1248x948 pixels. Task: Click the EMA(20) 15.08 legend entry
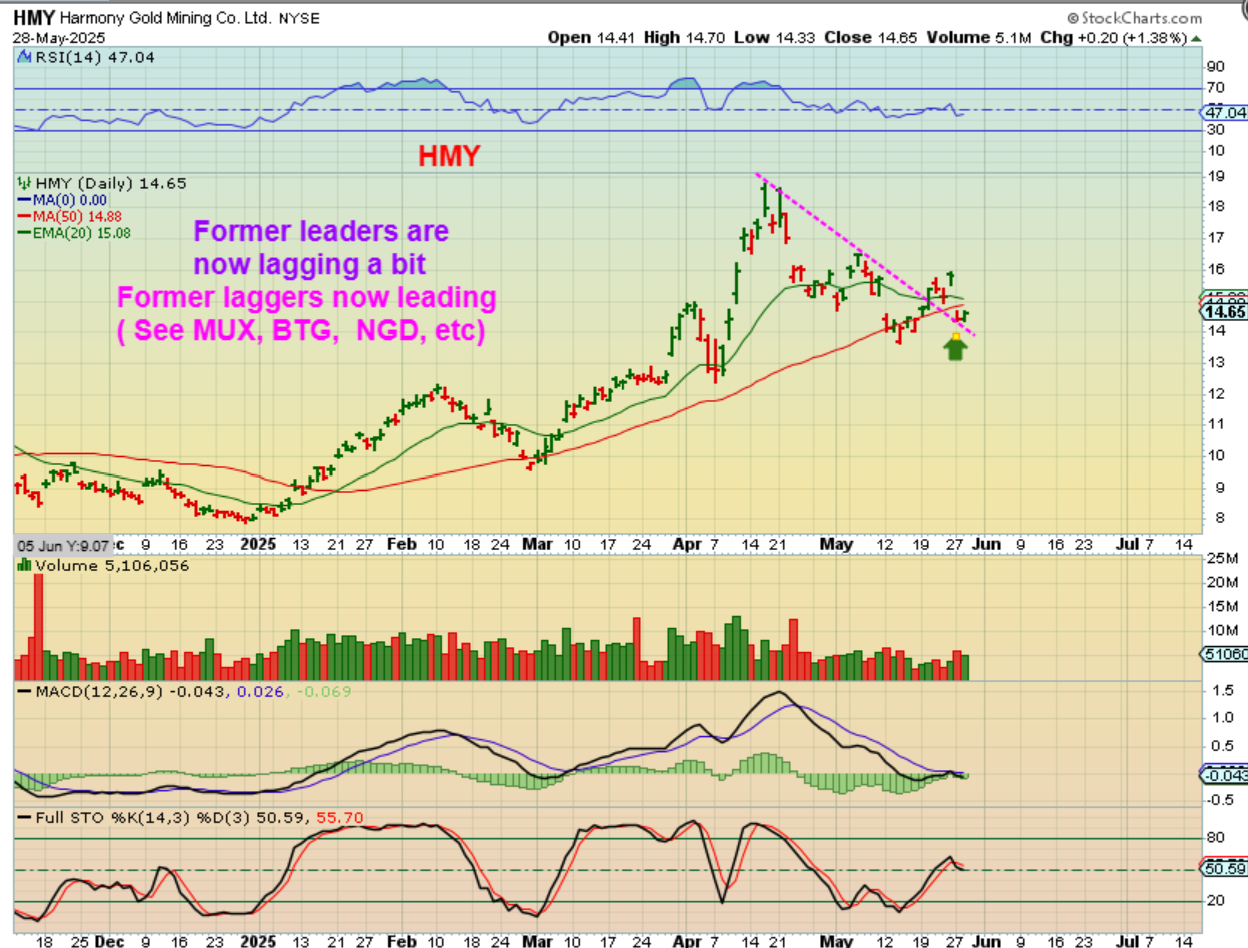[x=74, y=232]
